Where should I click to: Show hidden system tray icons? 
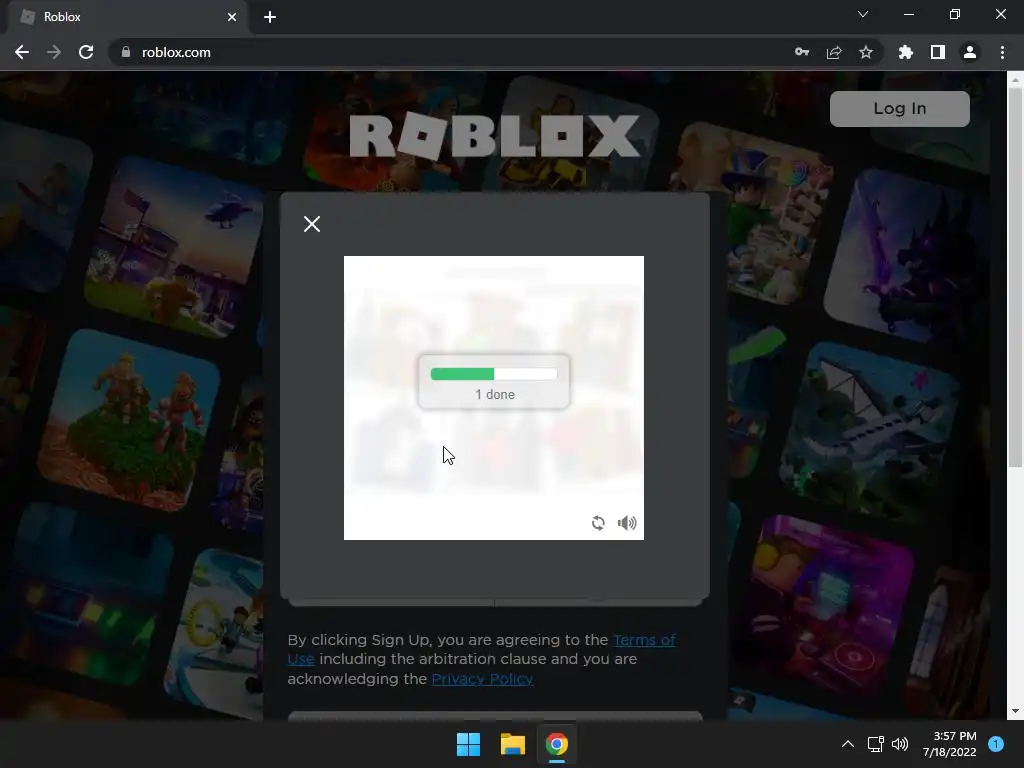pyautogui.click(x=848, y=744)
